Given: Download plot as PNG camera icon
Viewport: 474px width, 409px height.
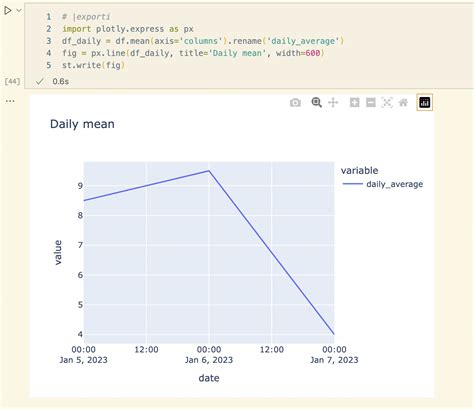Looking at the screenshot, I should point(295,103).
